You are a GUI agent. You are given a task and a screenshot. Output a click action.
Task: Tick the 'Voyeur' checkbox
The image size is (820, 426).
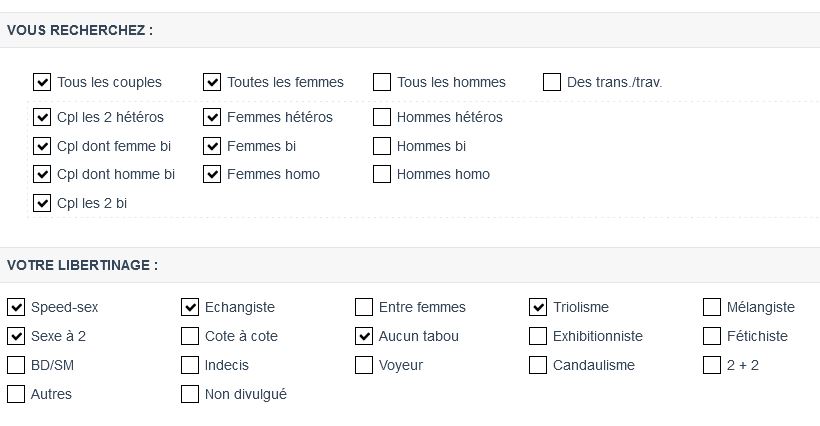(364, 365)
